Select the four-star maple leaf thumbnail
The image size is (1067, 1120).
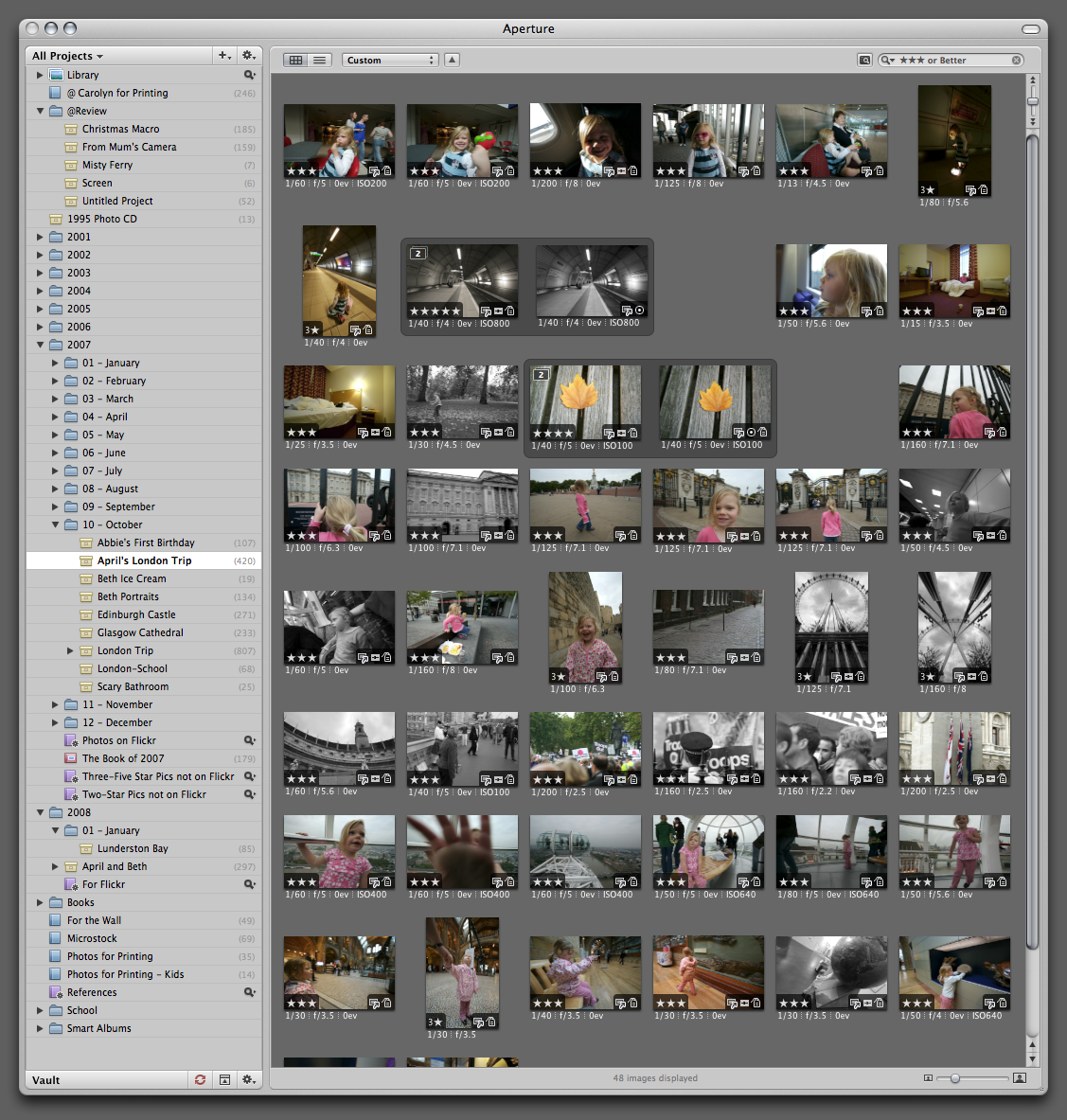(585, 402)
